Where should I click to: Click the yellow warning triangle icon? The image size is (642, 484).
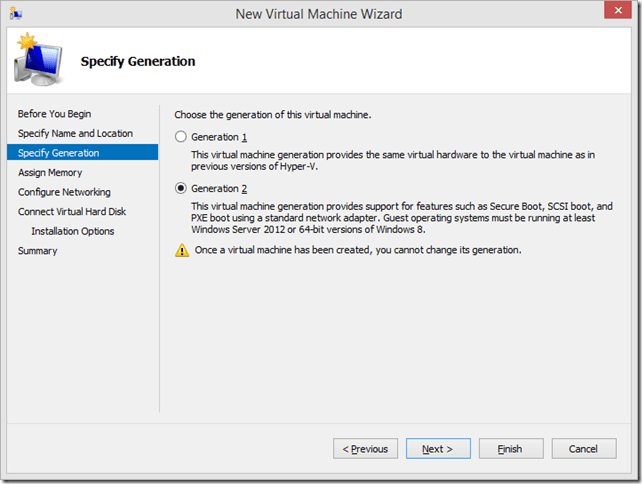coord(182,250)
